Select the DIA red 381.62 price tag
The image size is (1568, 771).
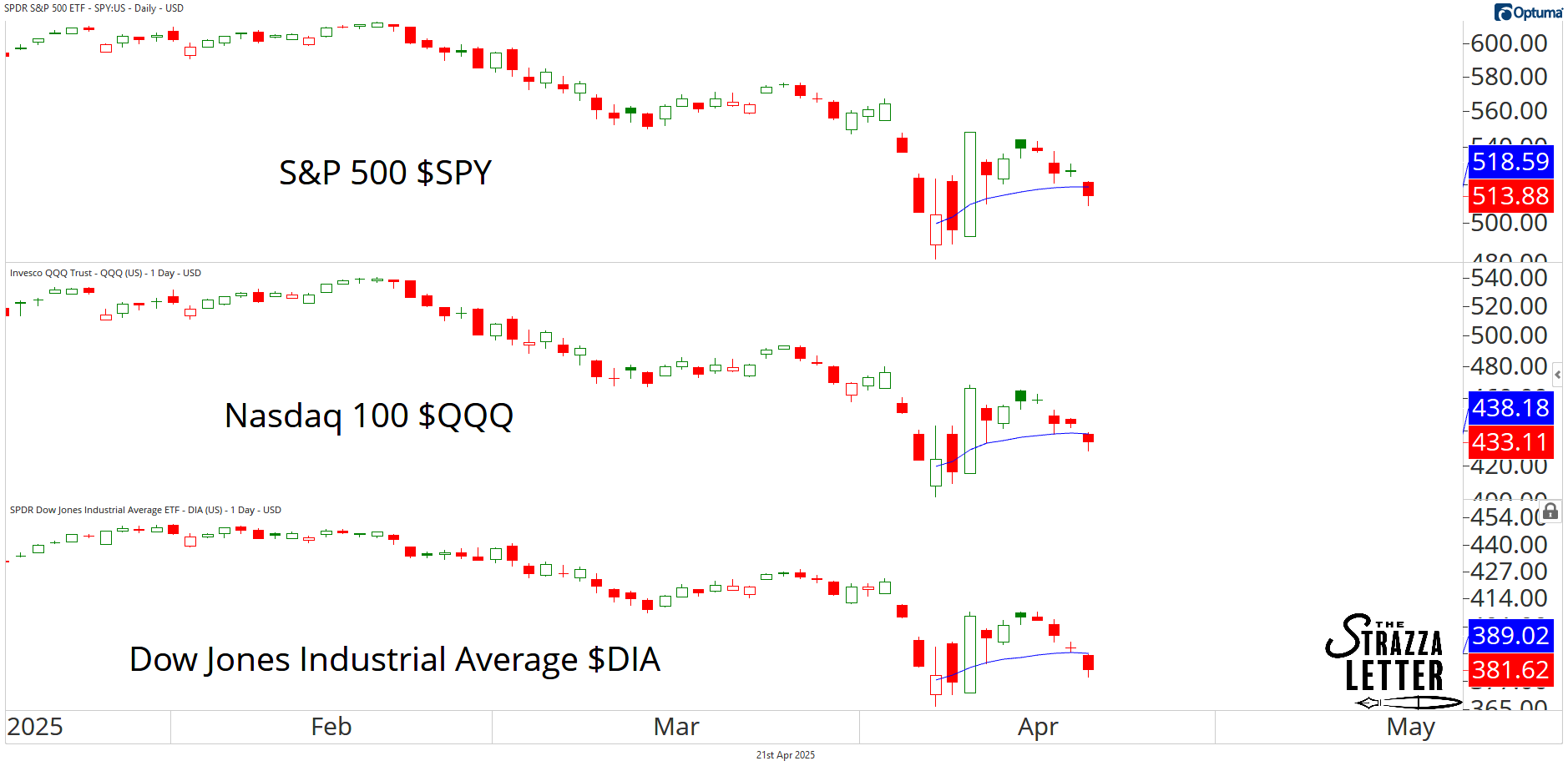(1510, 670)
